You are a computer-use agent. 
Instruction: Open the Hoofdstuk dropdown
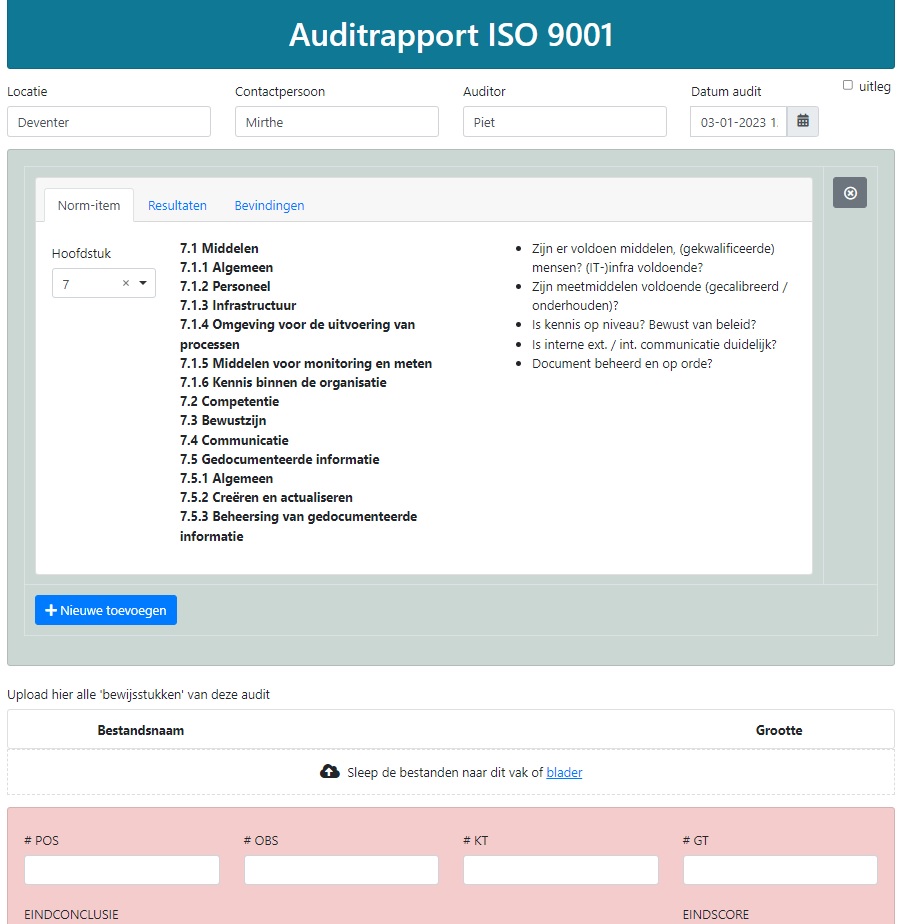90,283
